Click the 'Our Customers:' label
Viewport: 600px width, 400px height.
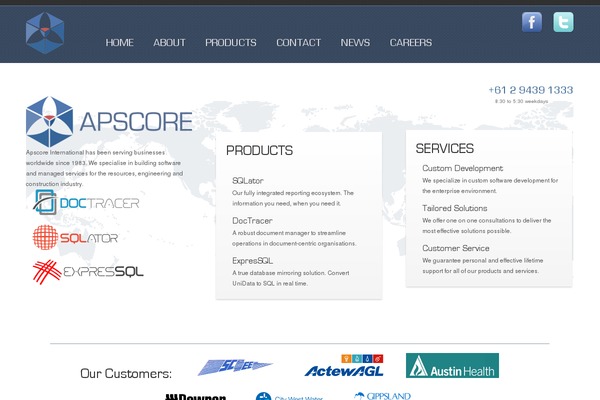click(x=126, y=374)
